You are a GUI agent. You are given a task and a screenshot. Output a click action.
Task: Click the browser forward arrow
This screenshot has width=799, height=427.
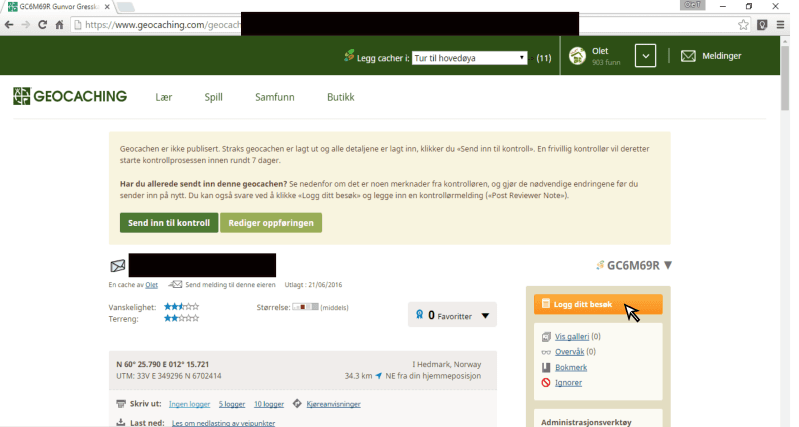pos(25,24)
